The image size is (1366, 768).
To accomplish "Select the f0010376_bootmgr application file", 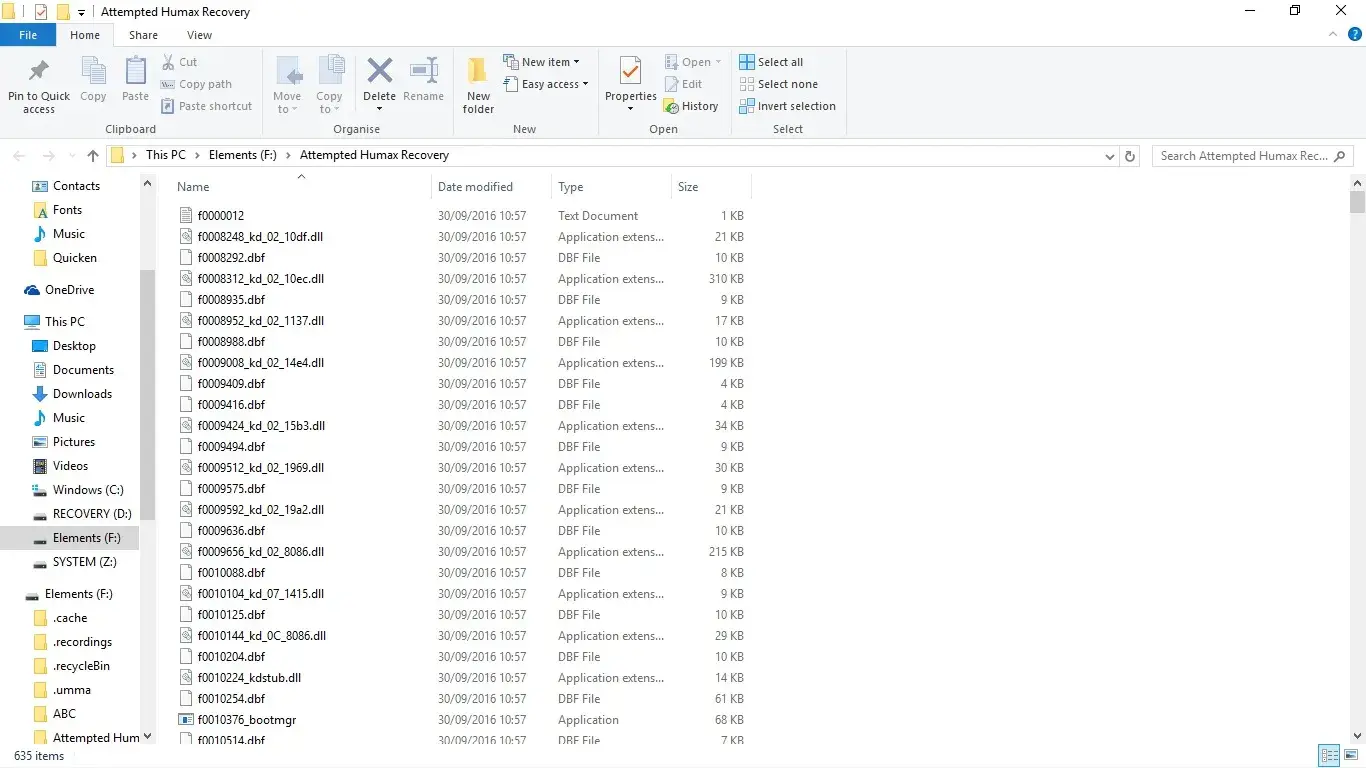I will pos(246,720).
